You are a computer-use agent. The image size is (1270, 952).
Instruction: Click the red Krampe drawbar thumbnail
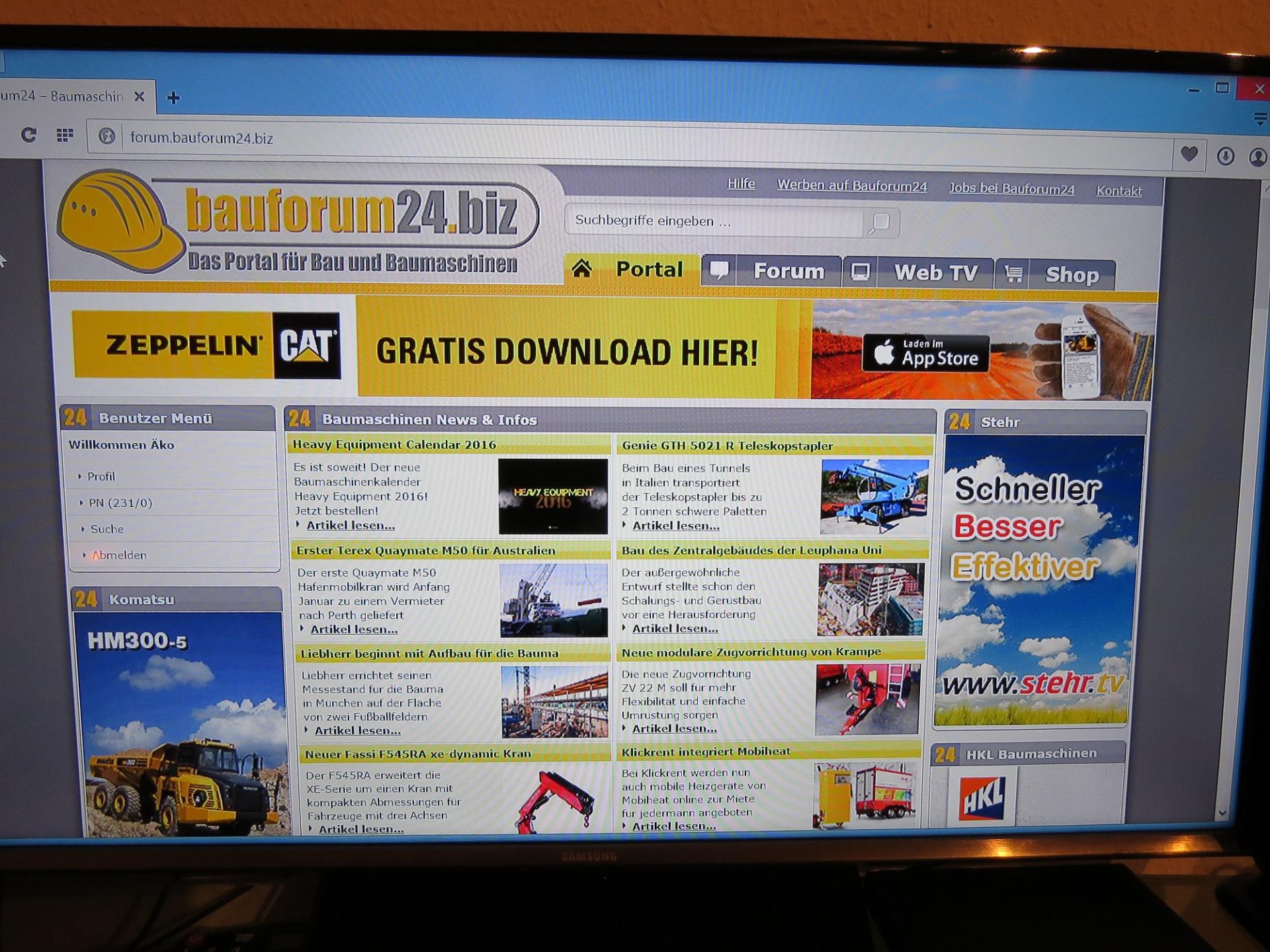tap(868, 700)
